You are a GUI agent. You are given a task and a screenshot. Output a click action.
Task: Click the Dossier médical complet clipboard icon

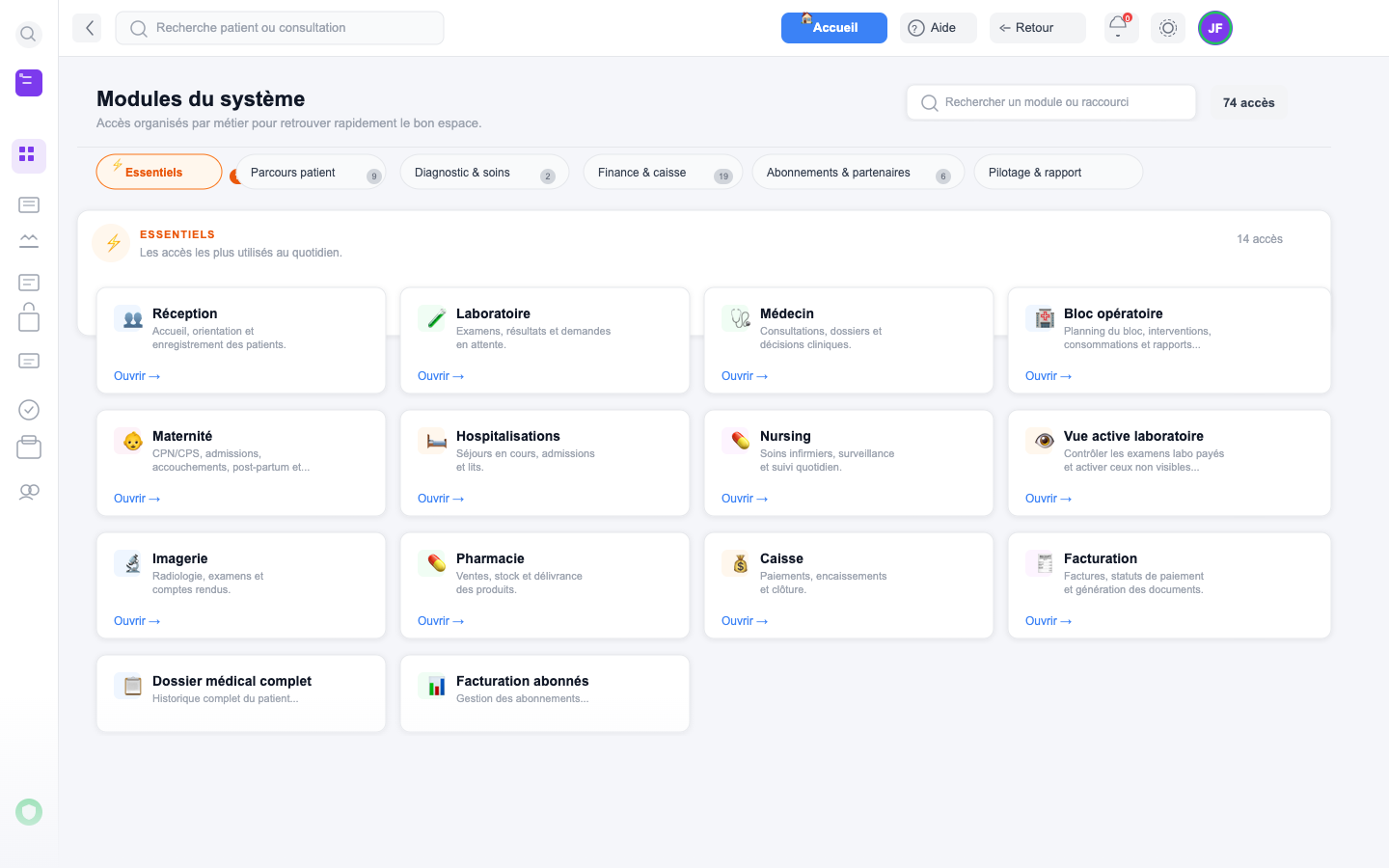[128, 686]
